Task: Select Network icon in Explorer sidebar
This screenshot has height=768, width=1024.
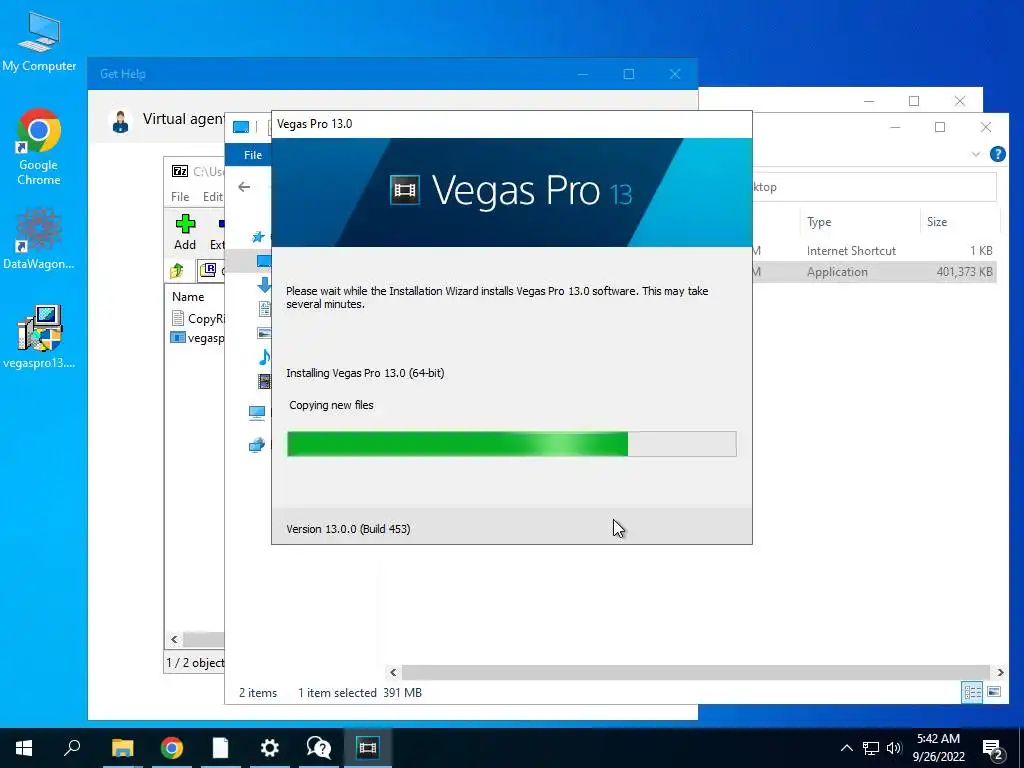Action: point(257,445)
